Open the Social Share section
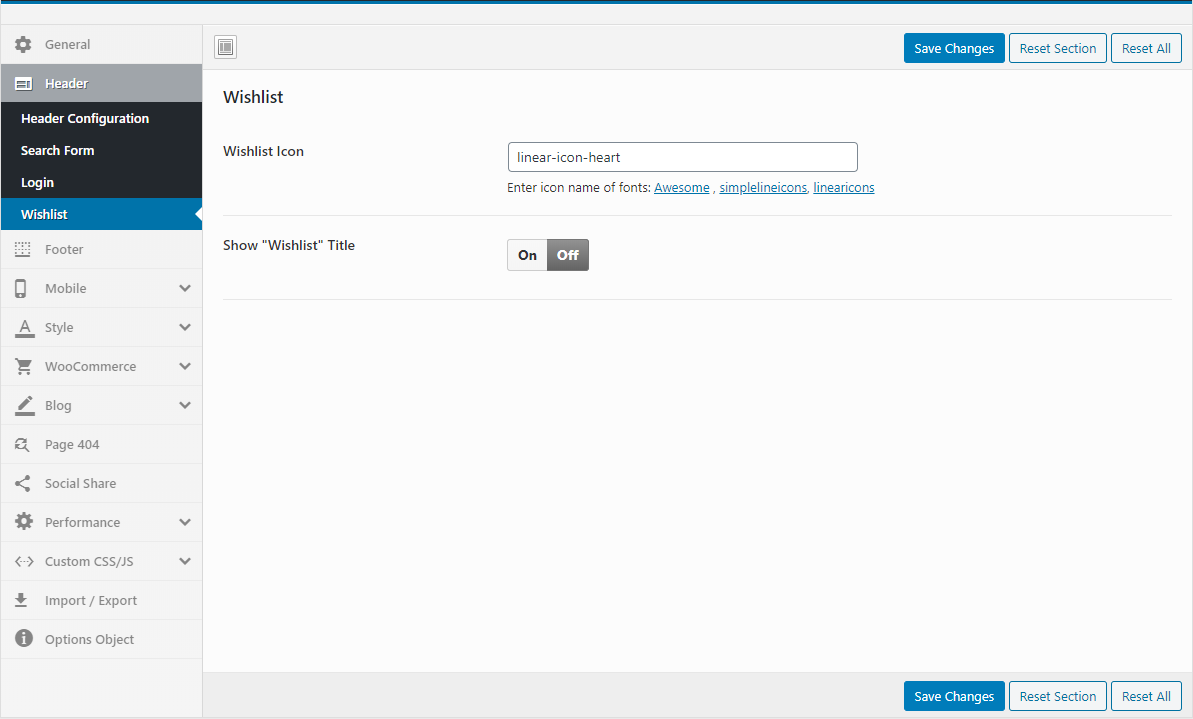Screen dimensions: 1193x719 101,483
